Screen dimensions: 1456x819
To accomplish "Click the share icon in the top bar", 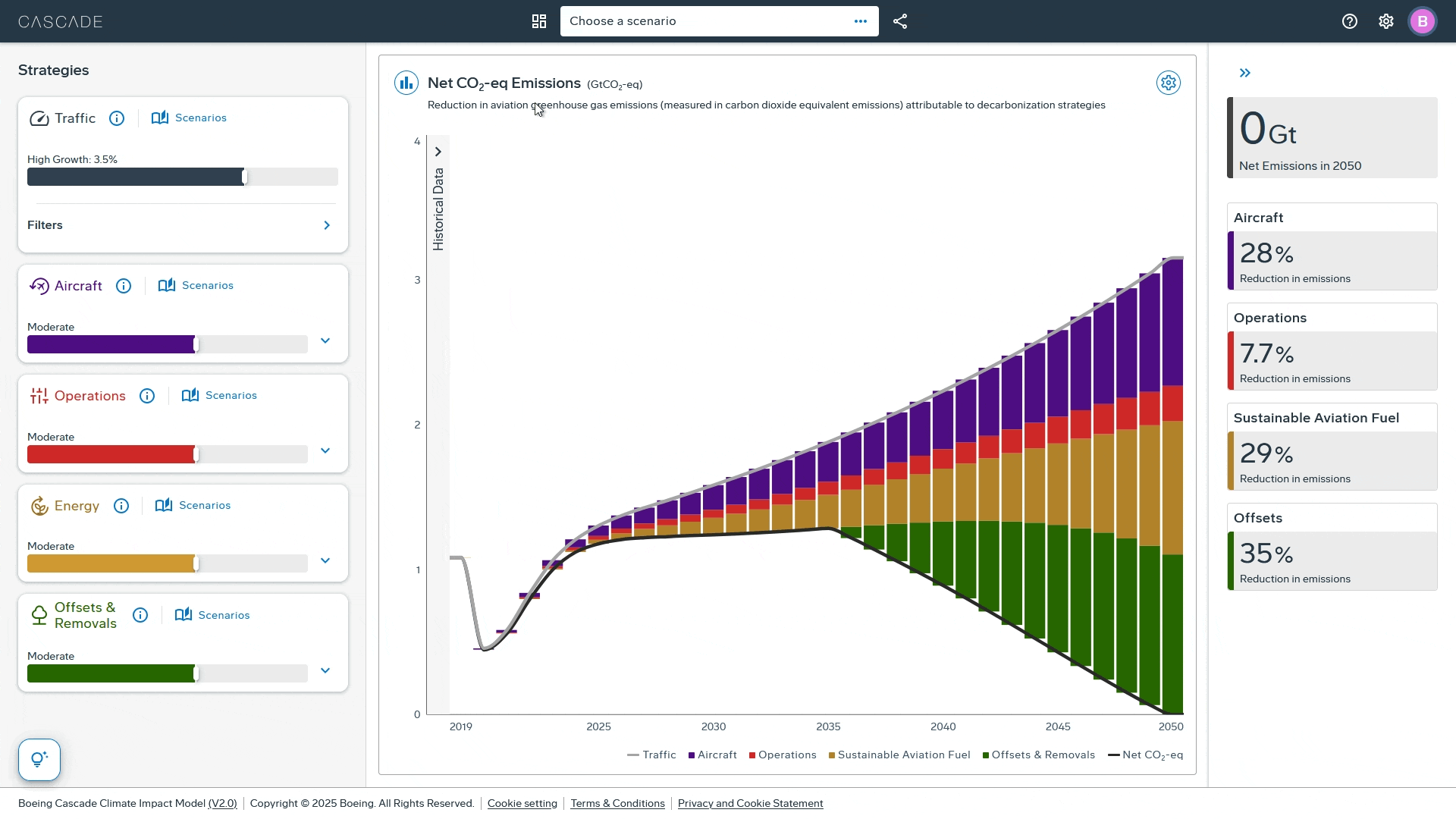I will tap(900, 21).
